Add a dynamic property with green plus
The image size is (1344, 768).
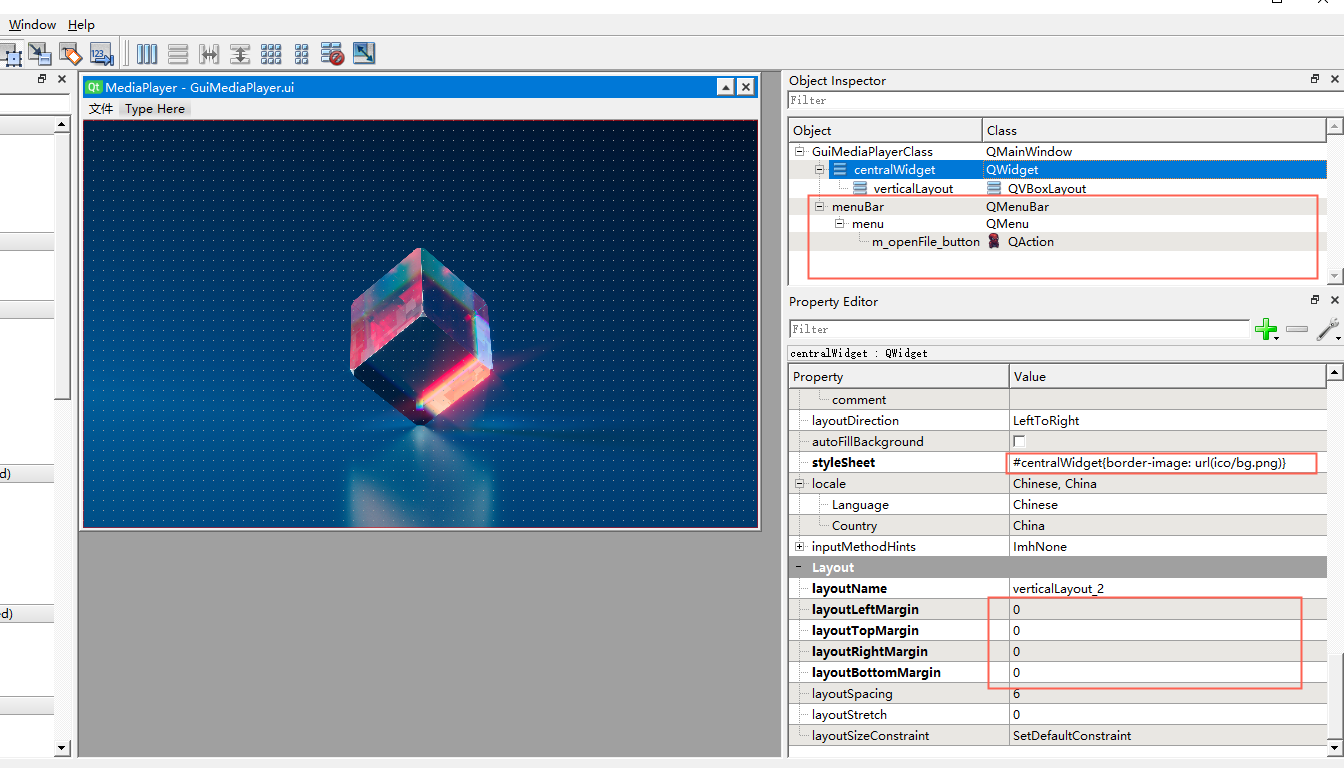click(x=1266, y=329)
